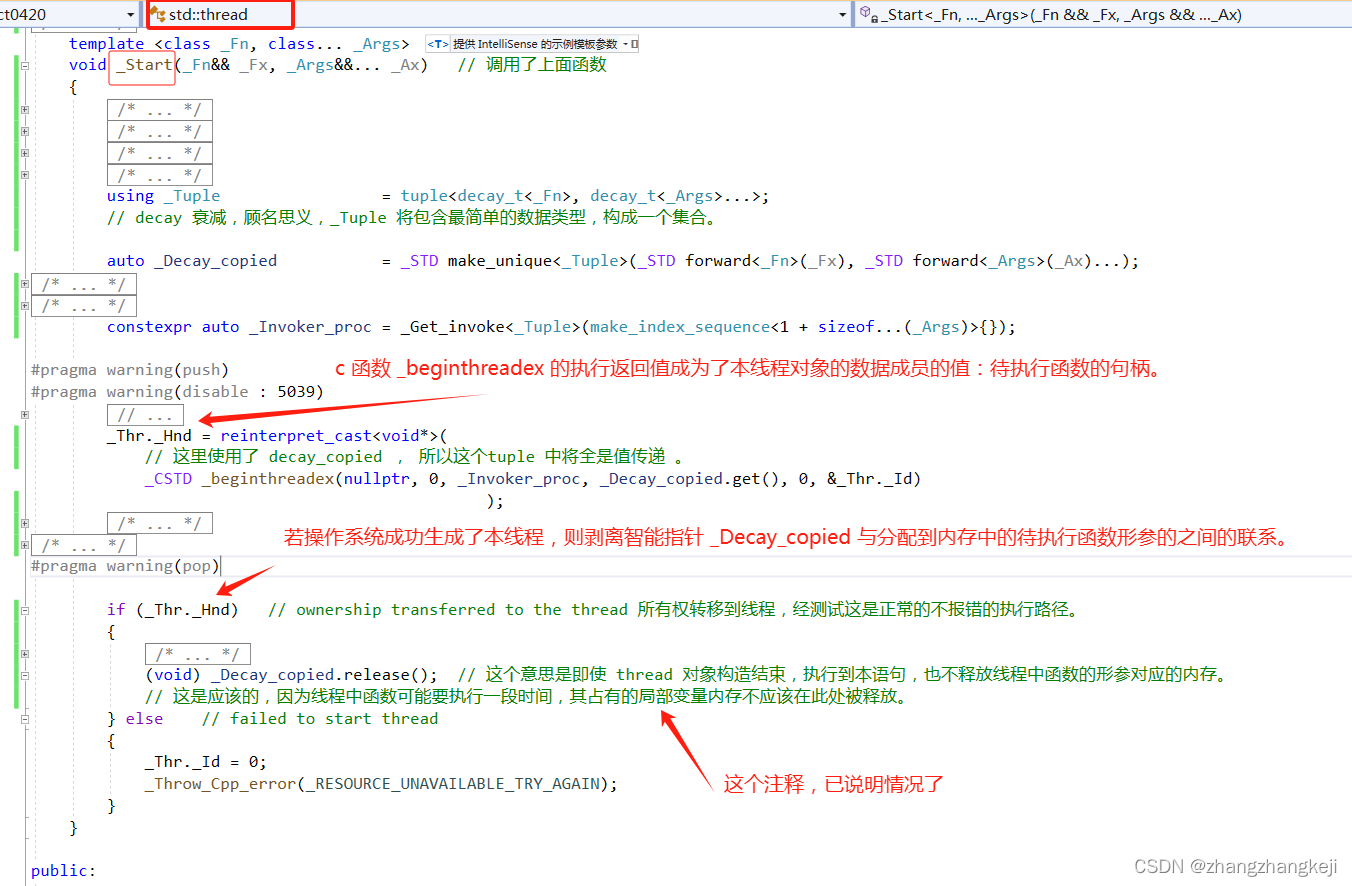
Task: Click the <T> template IntelliSense icon
Action: (x=437, y=44)
